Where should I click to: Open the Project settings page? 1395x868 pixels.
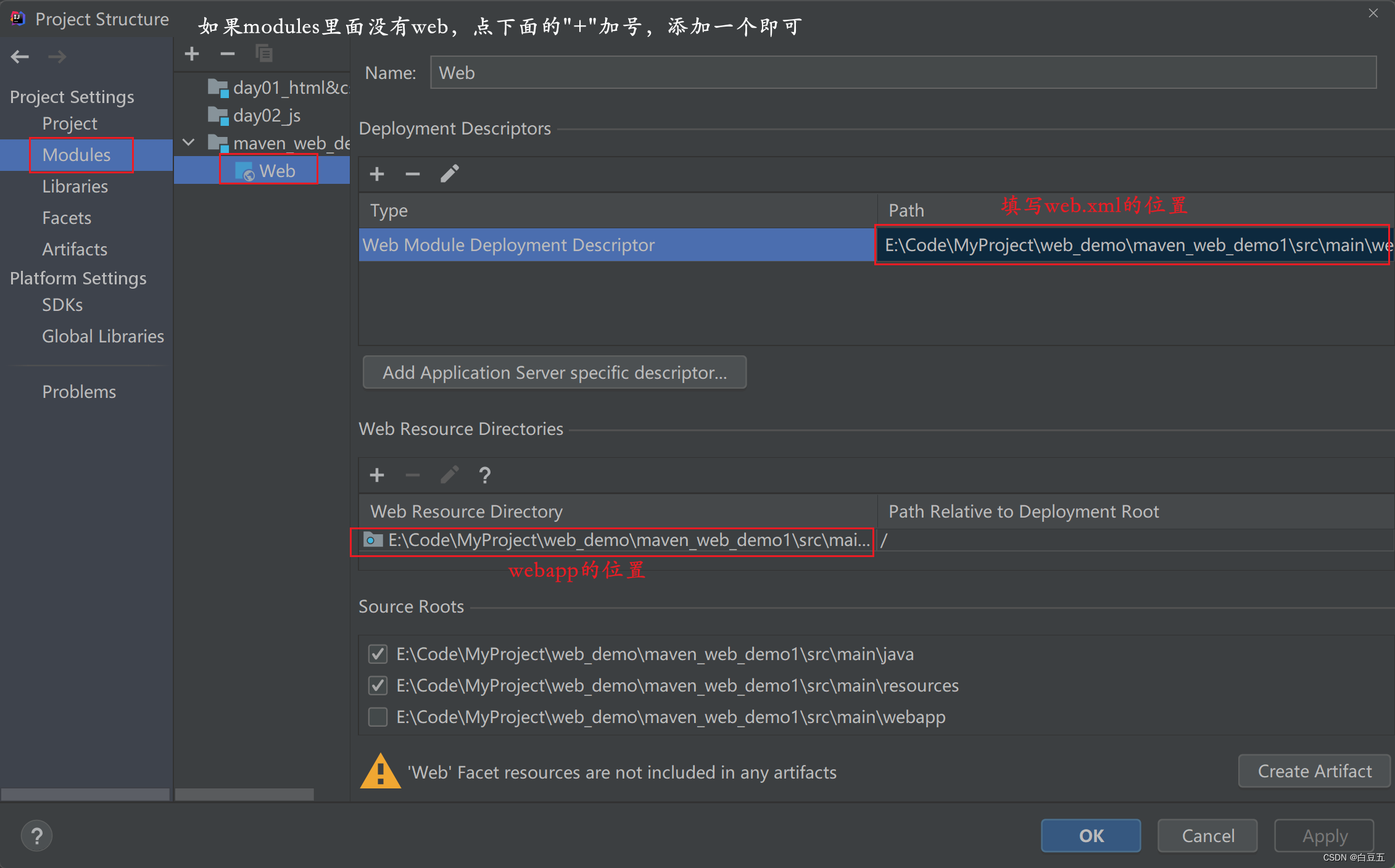[x=70, y=123]
